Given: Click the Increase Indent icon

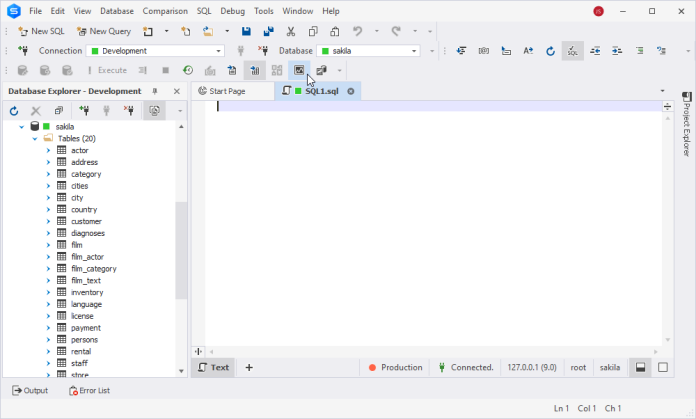Looking at the screenshot, I should click(x=617, y=51).
